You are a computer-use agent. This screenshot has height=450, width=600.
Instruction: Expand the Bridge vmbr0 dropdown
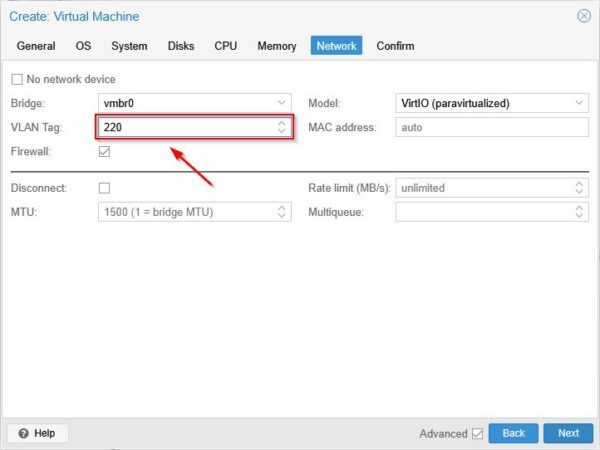pyautogui.click(x=282, y=103)
